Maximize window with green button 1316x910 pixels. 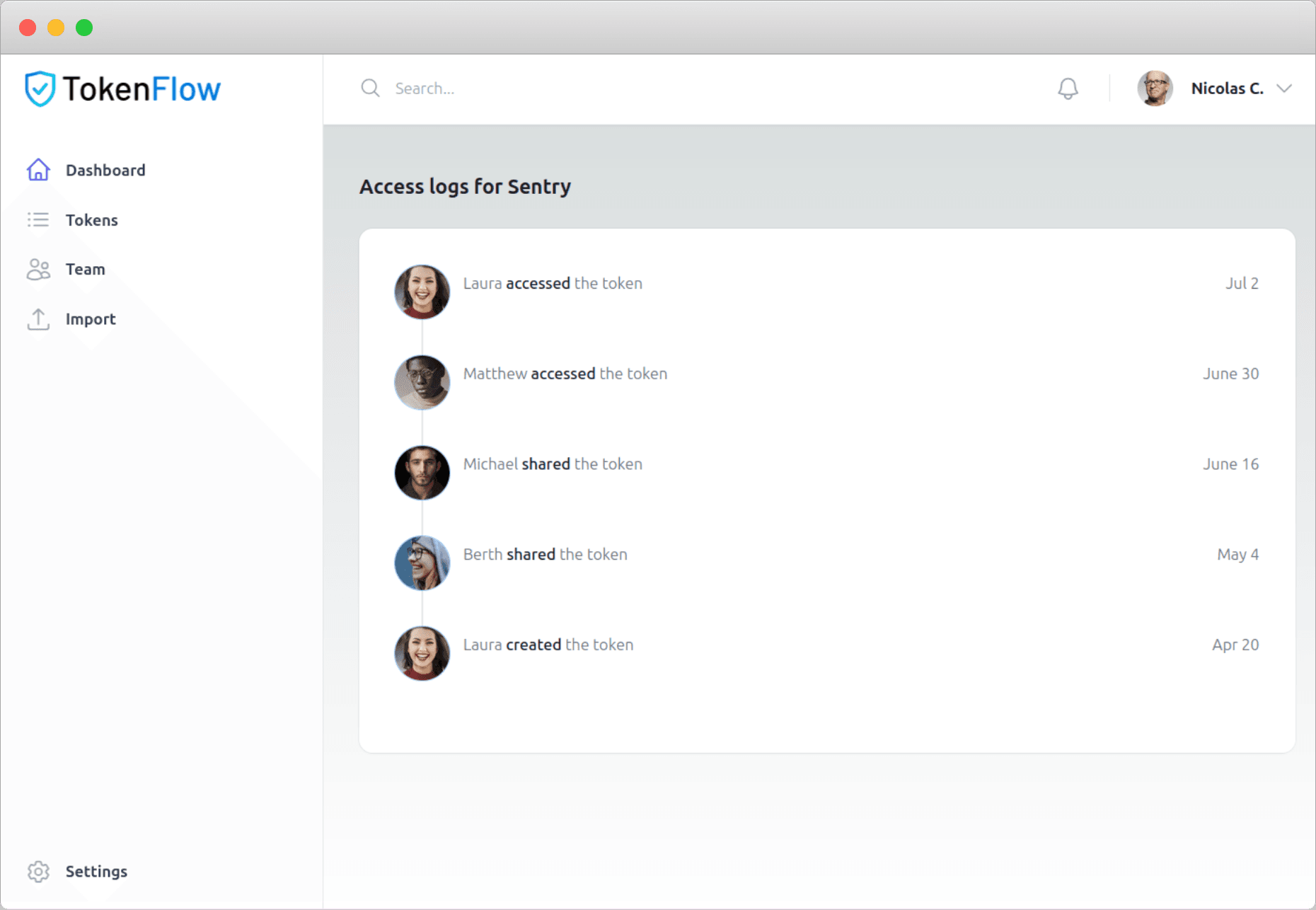pos(84,28)
